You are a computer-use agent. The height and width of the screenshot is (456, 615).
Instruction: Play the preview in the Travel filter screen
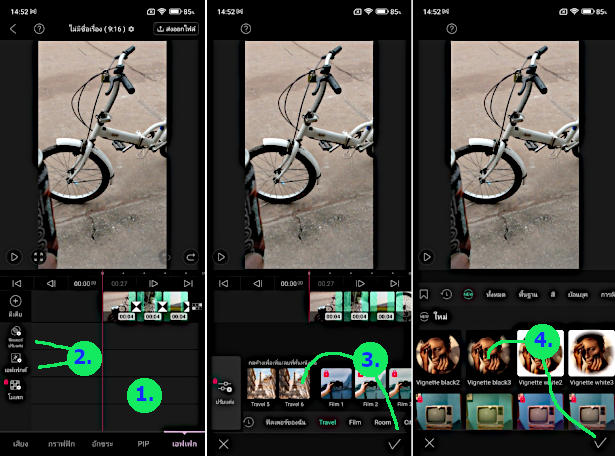point(221,257)
